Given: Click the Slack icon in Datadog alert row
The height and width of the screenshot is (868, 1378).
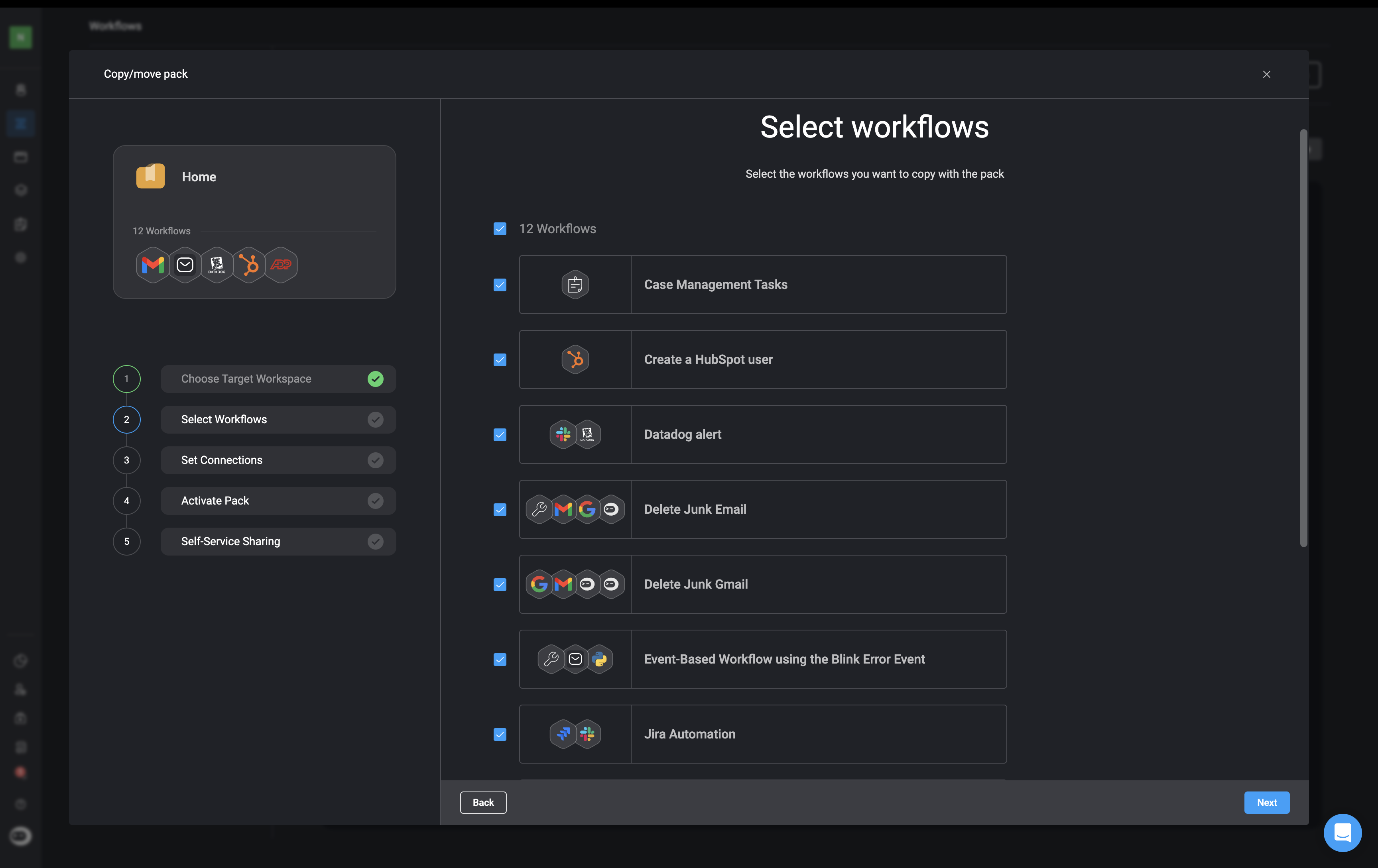Looking at the screenshot, I should pyautogui.click(x=564, y=434).
